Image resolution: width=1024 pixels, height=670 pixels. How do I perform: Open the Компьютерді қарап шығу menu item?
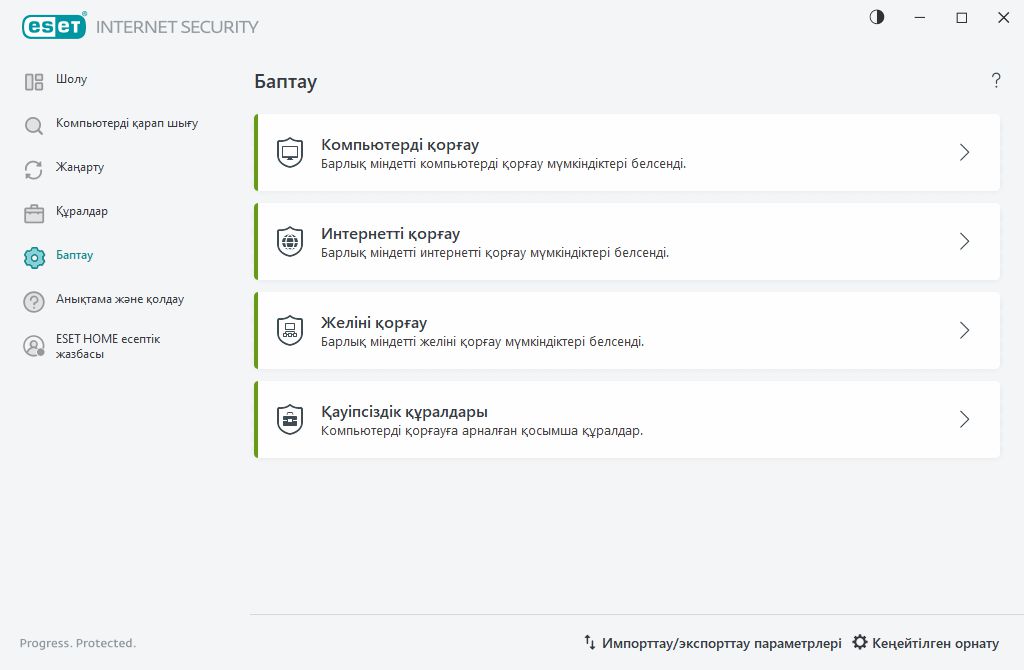[127, 124]
